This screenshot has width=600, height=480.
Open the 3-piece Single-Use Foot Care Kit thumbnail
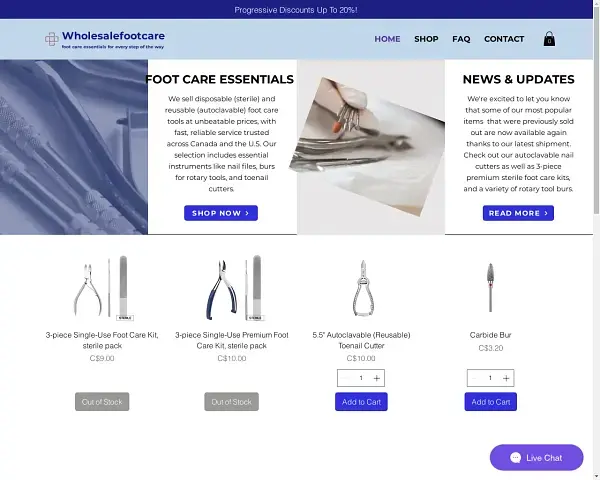(102, 288)
